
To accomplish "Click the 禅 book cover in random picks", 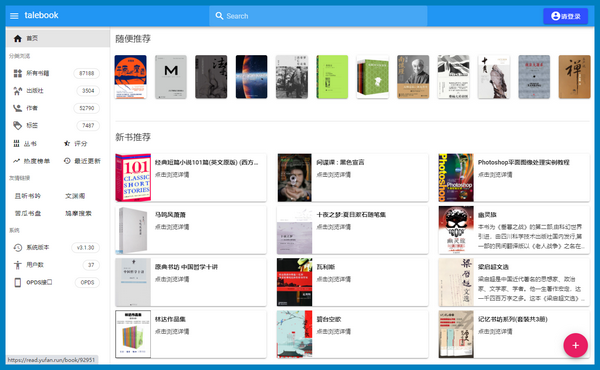I will (574, 77).
